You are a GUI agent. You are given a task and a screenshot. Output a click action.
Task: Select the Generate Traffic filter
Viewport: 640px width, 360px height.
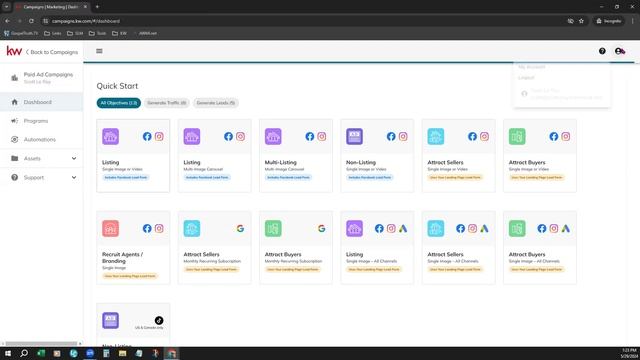tap(167, 103)
